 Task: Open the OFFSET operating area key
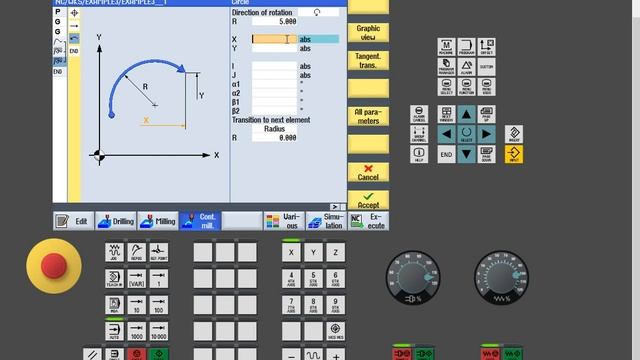click(486, 47)
